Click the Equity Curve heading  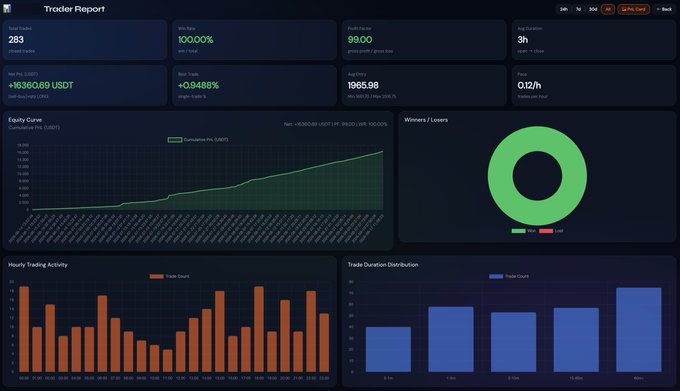pyautogui.click(x=25, y=120)
